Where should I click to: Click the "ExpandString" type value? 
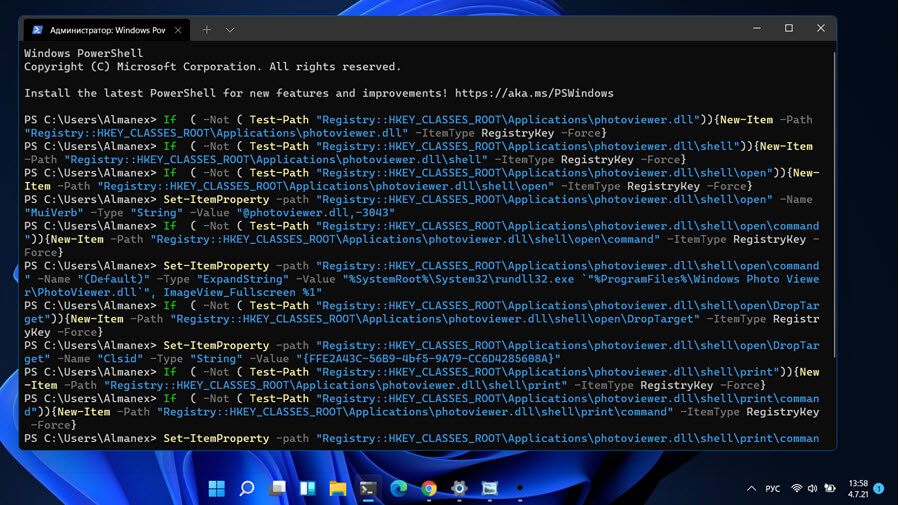(x=243, y=279)
